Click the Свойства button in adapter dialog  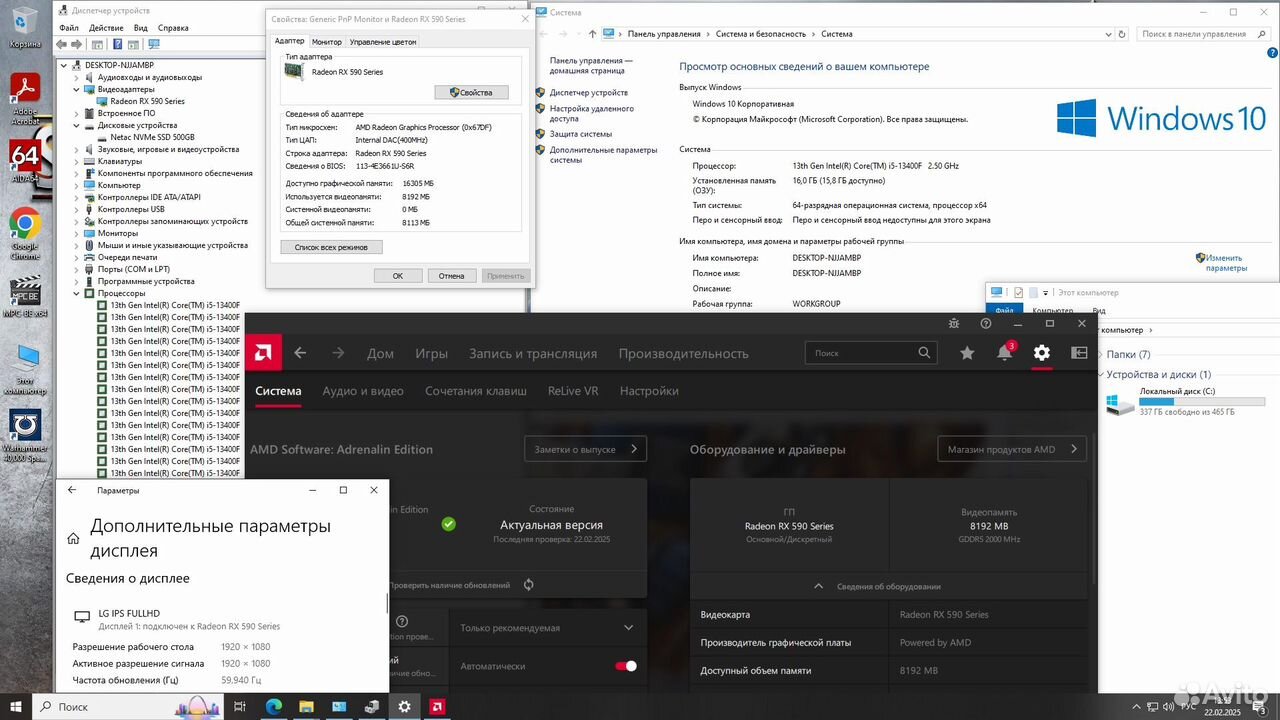(471, 92)
